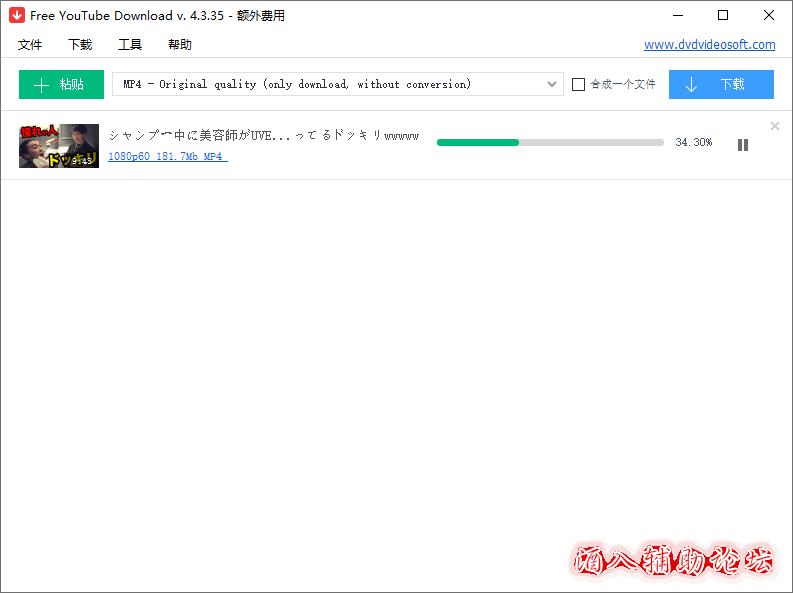The height and width of the screenshot is (593, 793).
Task: Visit the www.dvdvideosoft.com link
Action: (x=709, y=44)
